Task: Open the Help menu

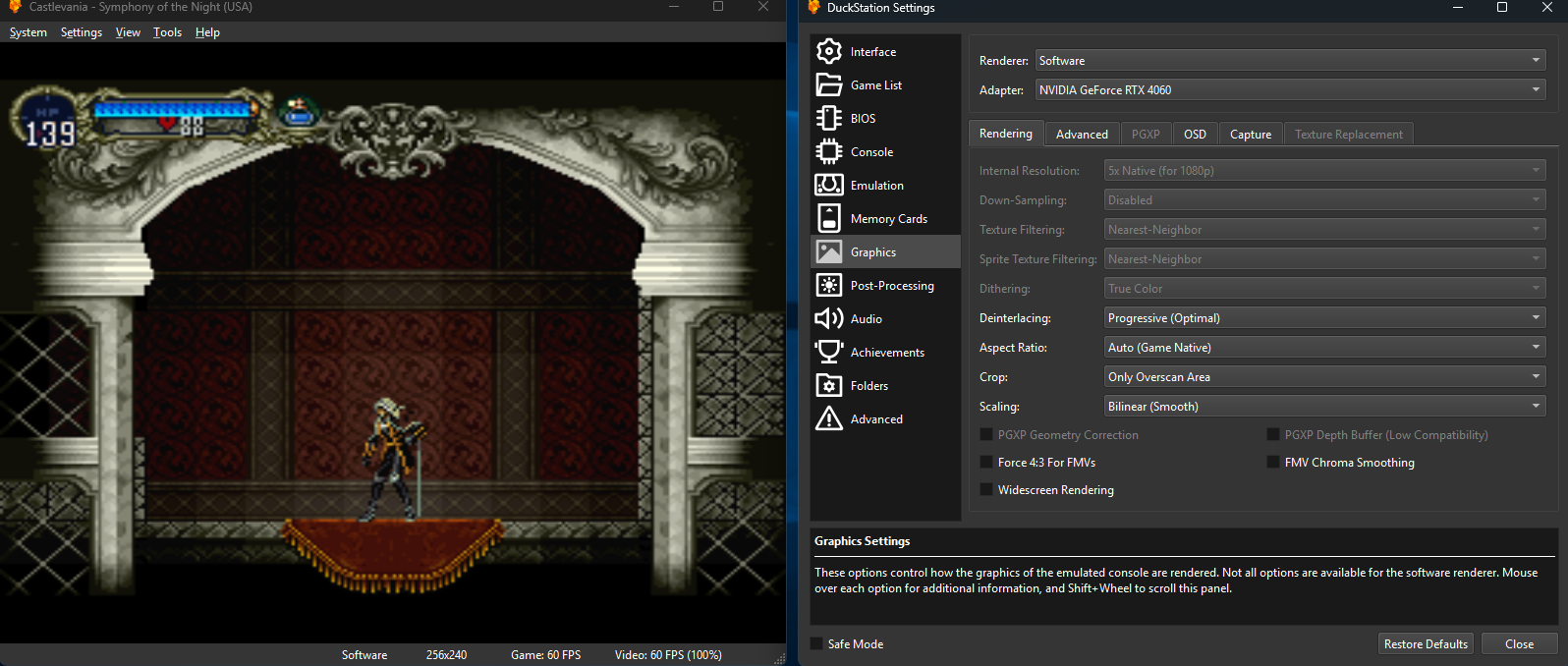Action: (207, 32)
